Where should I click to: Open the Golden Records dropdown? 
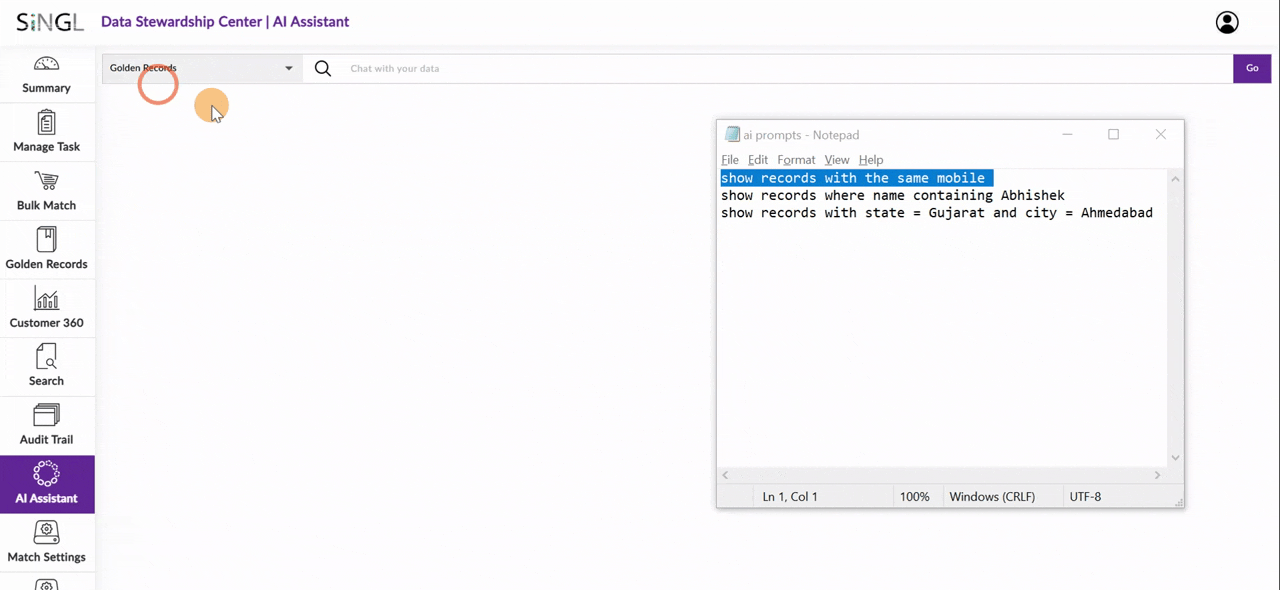click(289, 68)
